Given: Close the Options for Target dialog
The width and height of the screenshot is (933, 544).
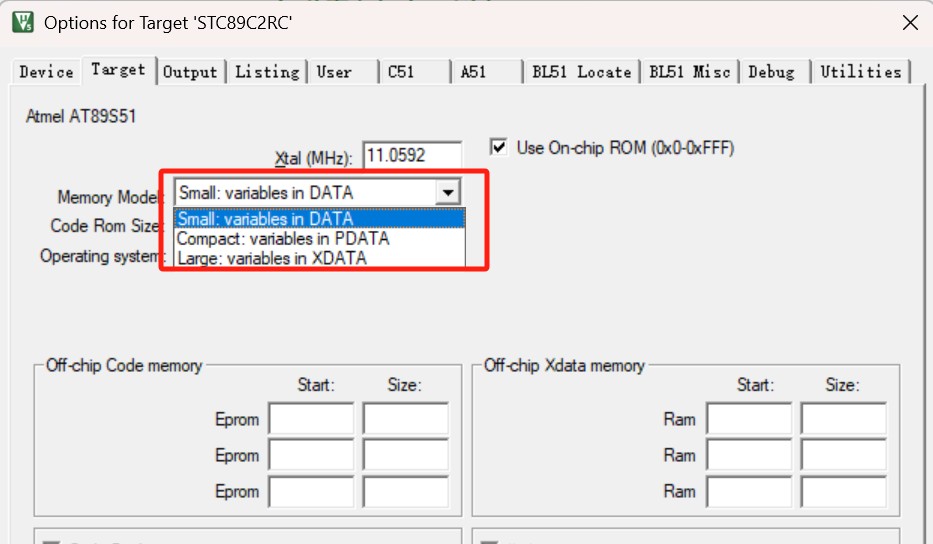Looking at the screenshot, I should (910, 23).
